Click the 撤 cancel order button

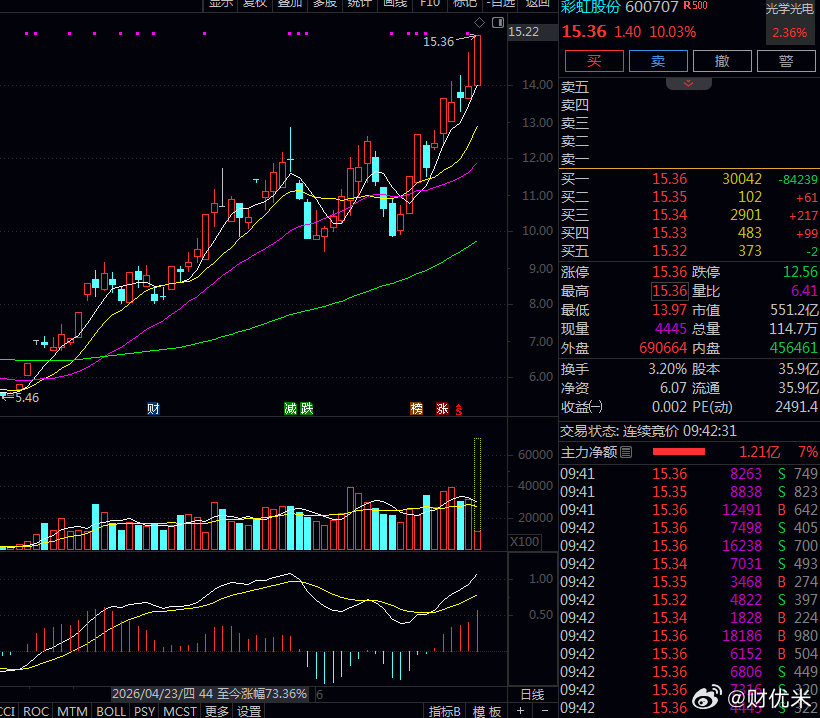pyautogui.click(x=722, y=61)
